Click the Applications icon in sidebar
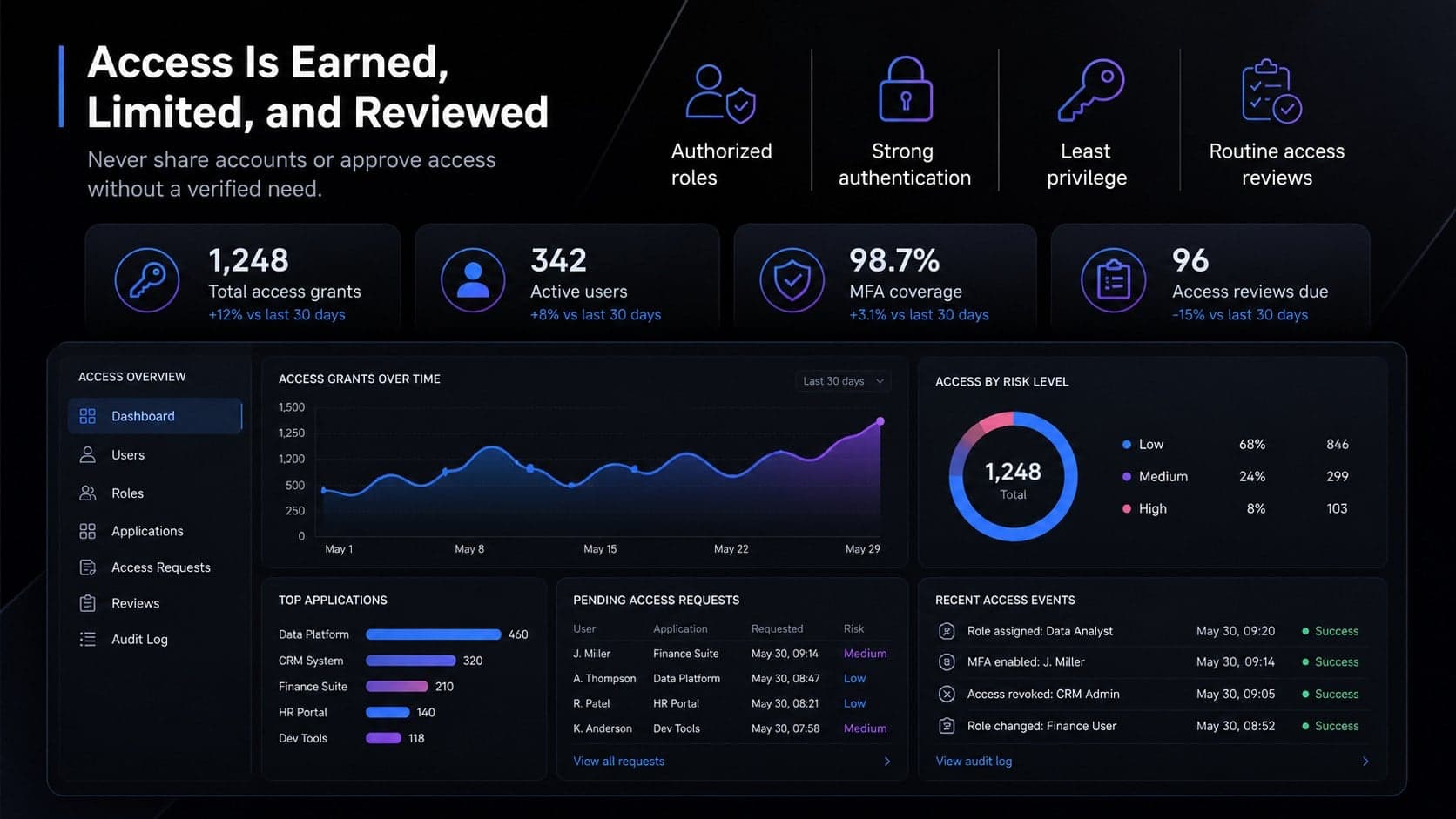The image size is (1456, 819). tap(87, 531)
